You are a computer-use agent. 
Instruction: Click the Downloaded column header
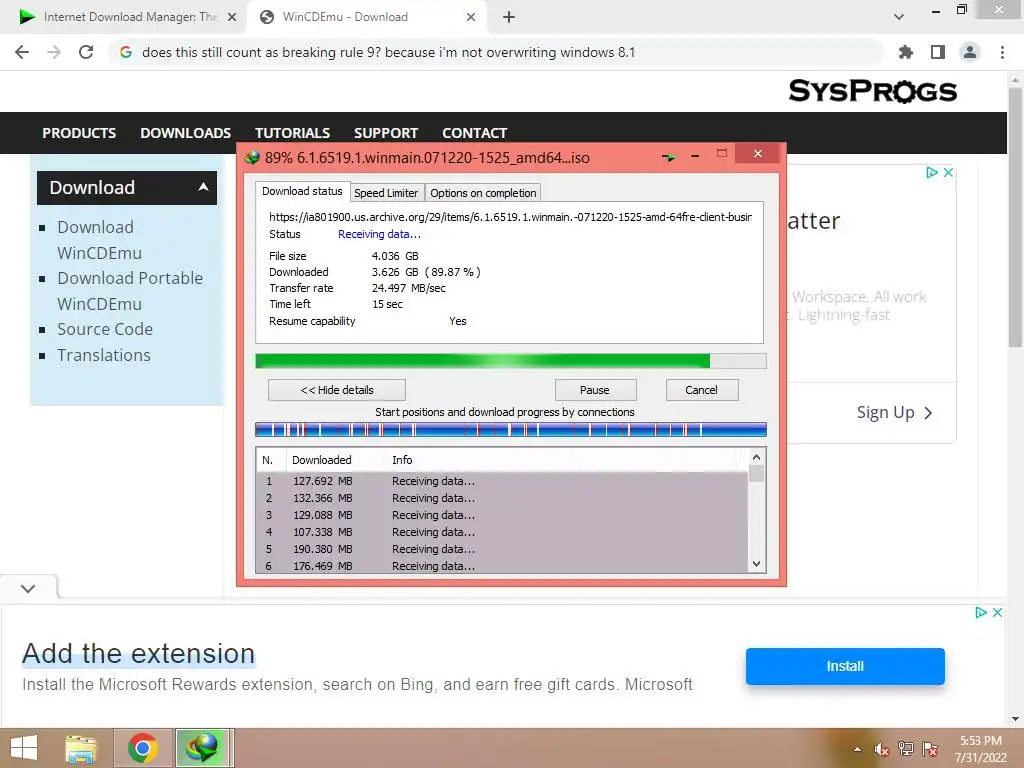(321, 460)
